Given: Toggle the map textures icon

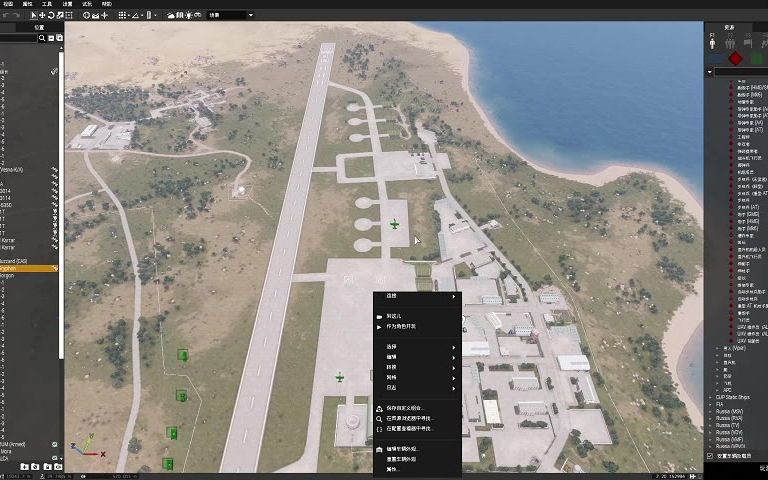Looking at the screenshot, I should [180, 15].
